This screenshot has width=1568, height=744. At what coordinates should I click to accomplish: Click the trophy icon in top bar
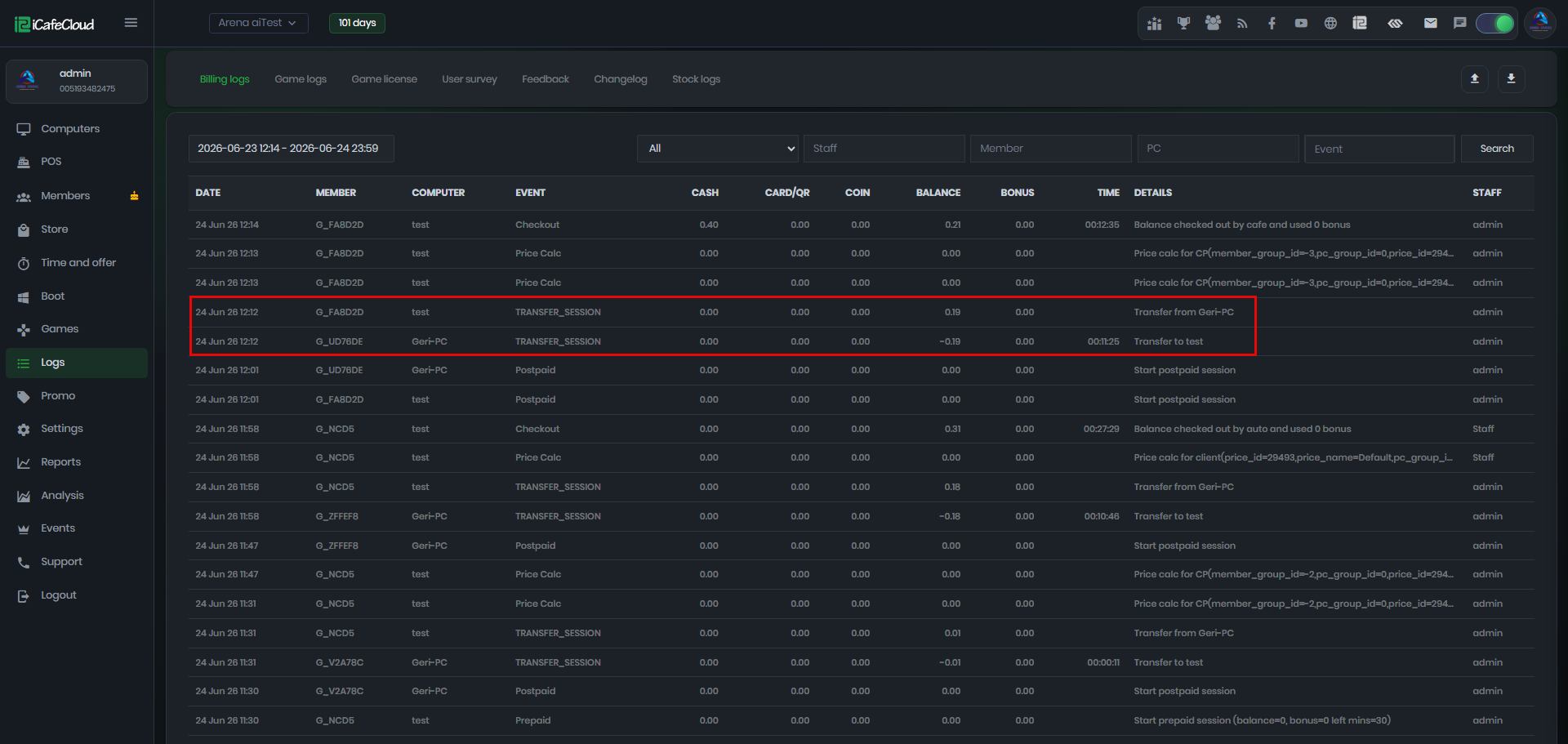coord(1183,24)
